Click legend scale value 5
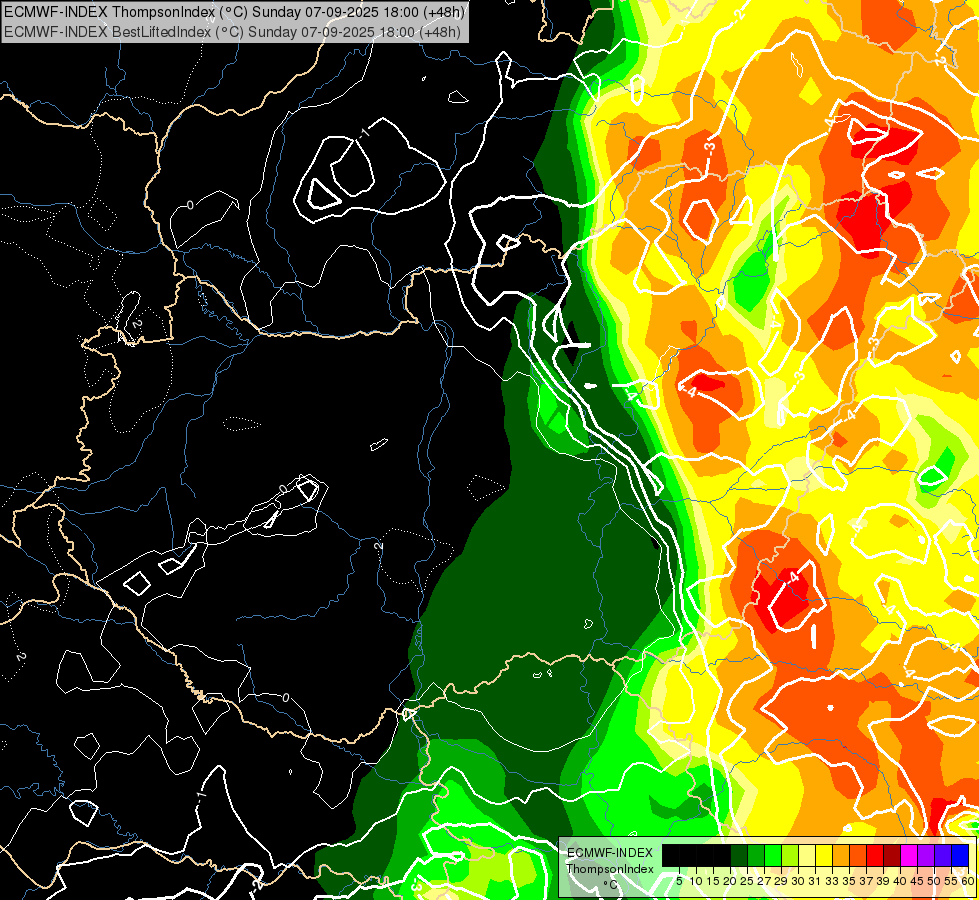This screenshot has height=900, width=979. click(679, 881)
